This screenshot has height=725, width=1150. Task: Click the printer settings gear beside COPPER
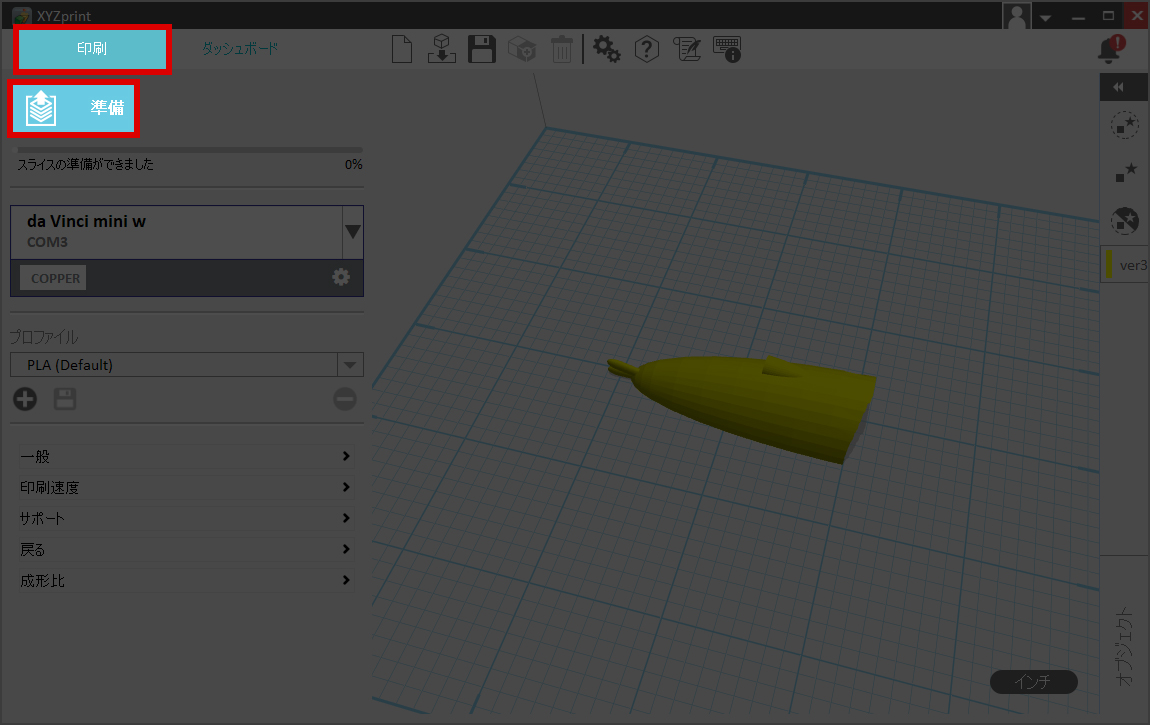point(341,277)
